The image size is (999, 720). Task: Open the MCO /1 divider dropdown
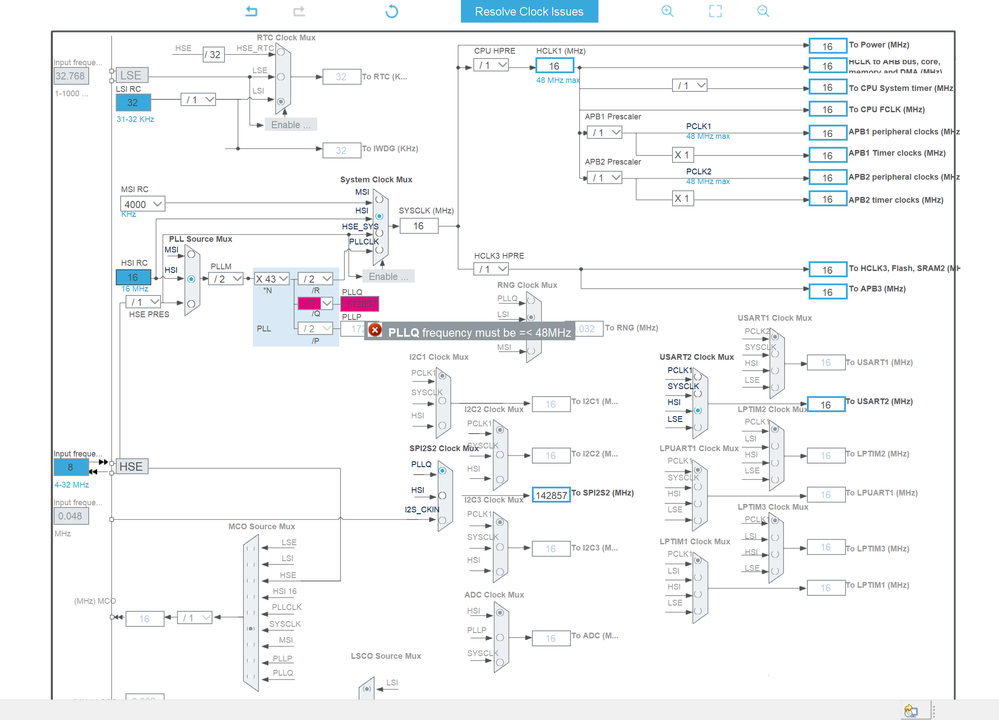(194, 618)
